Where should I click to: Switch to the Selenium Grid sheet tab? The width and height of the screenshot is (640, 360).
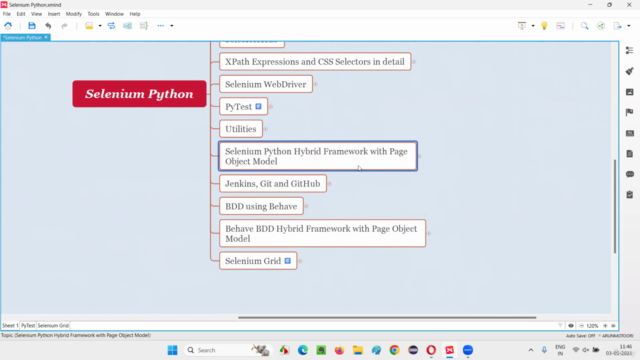pyautogui.click(x=53, y=325)
